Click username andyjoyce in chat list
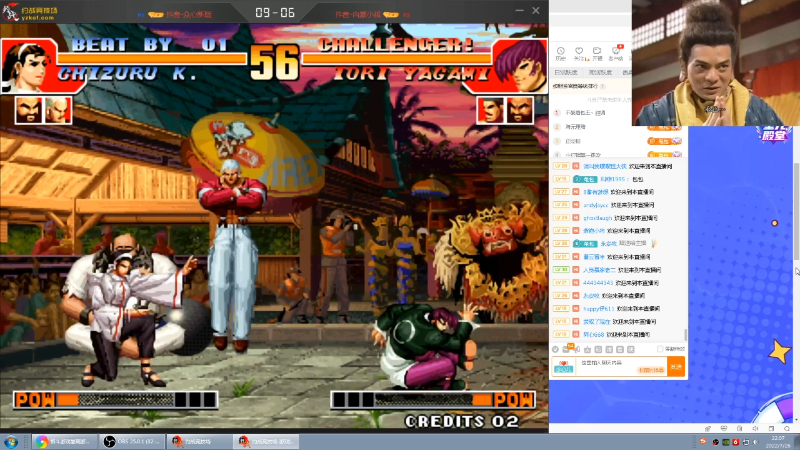800x450 pixels. coord(595,205)
